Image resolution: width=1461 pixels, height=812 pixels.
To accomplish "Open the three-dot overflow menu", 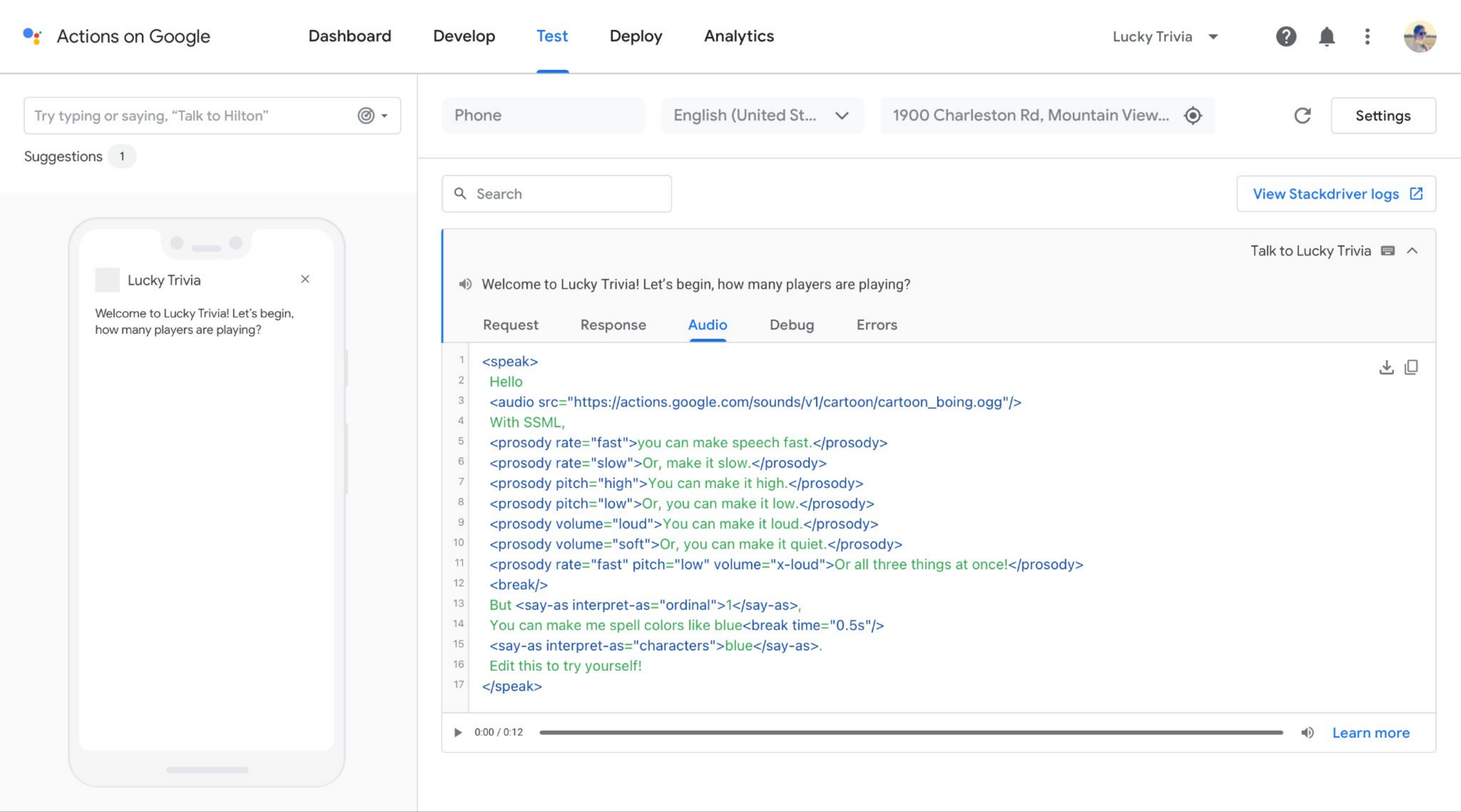I will (1367, 36).
